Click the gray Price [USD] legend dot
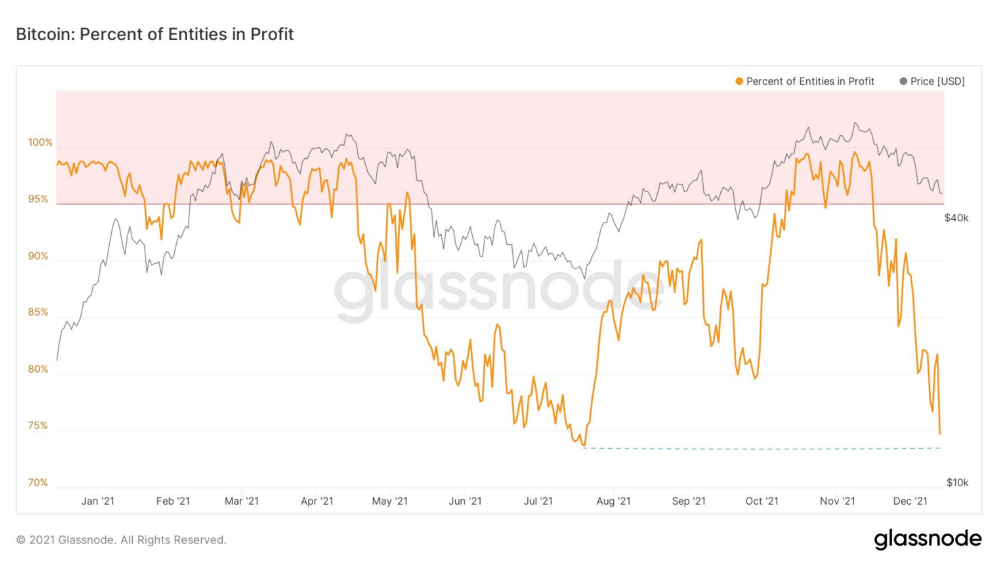 pyautogui.click(x=903, y=82)
